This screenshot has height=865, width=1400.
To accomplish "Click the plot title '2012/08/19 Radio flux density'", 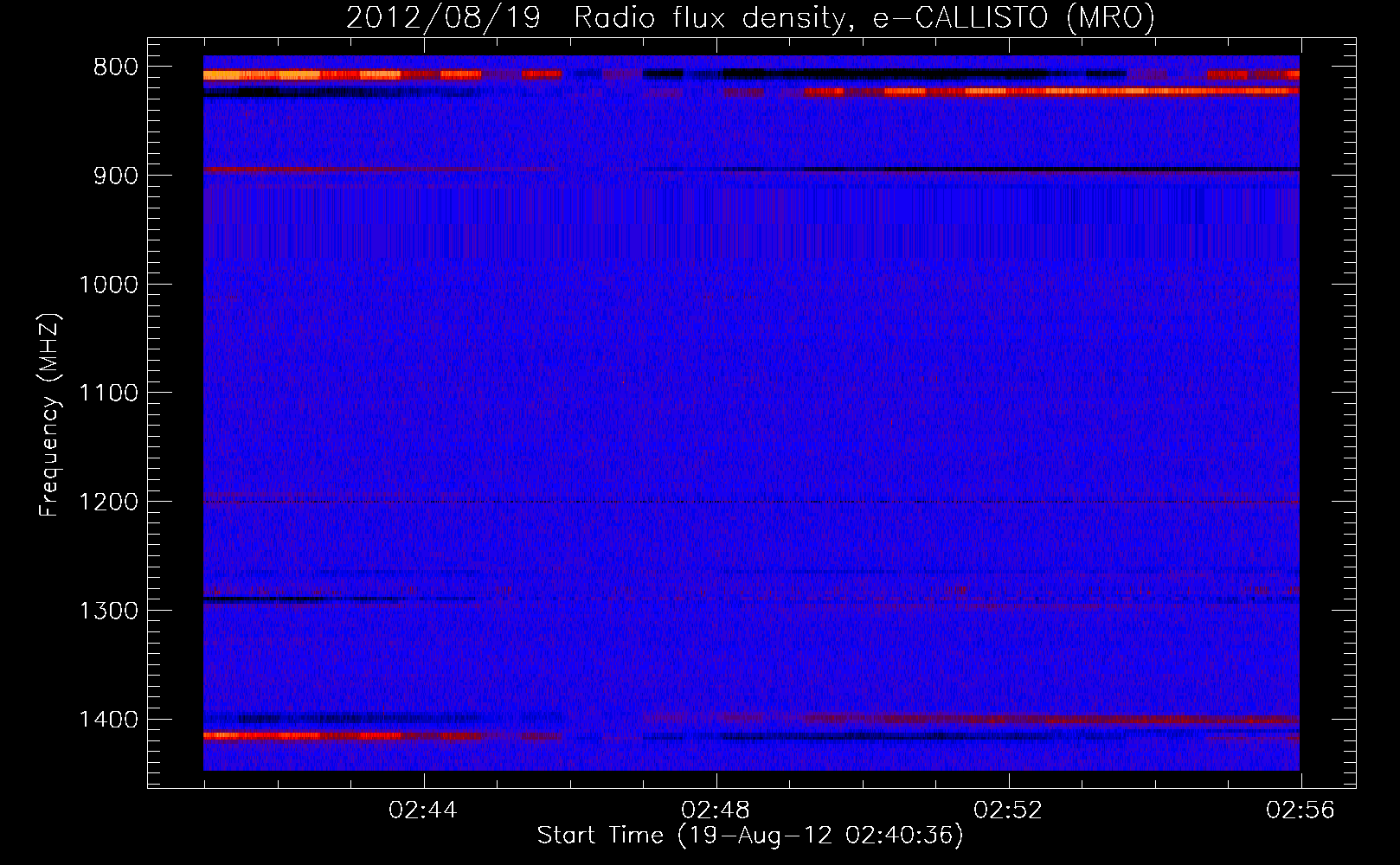I will pos(751,18).
